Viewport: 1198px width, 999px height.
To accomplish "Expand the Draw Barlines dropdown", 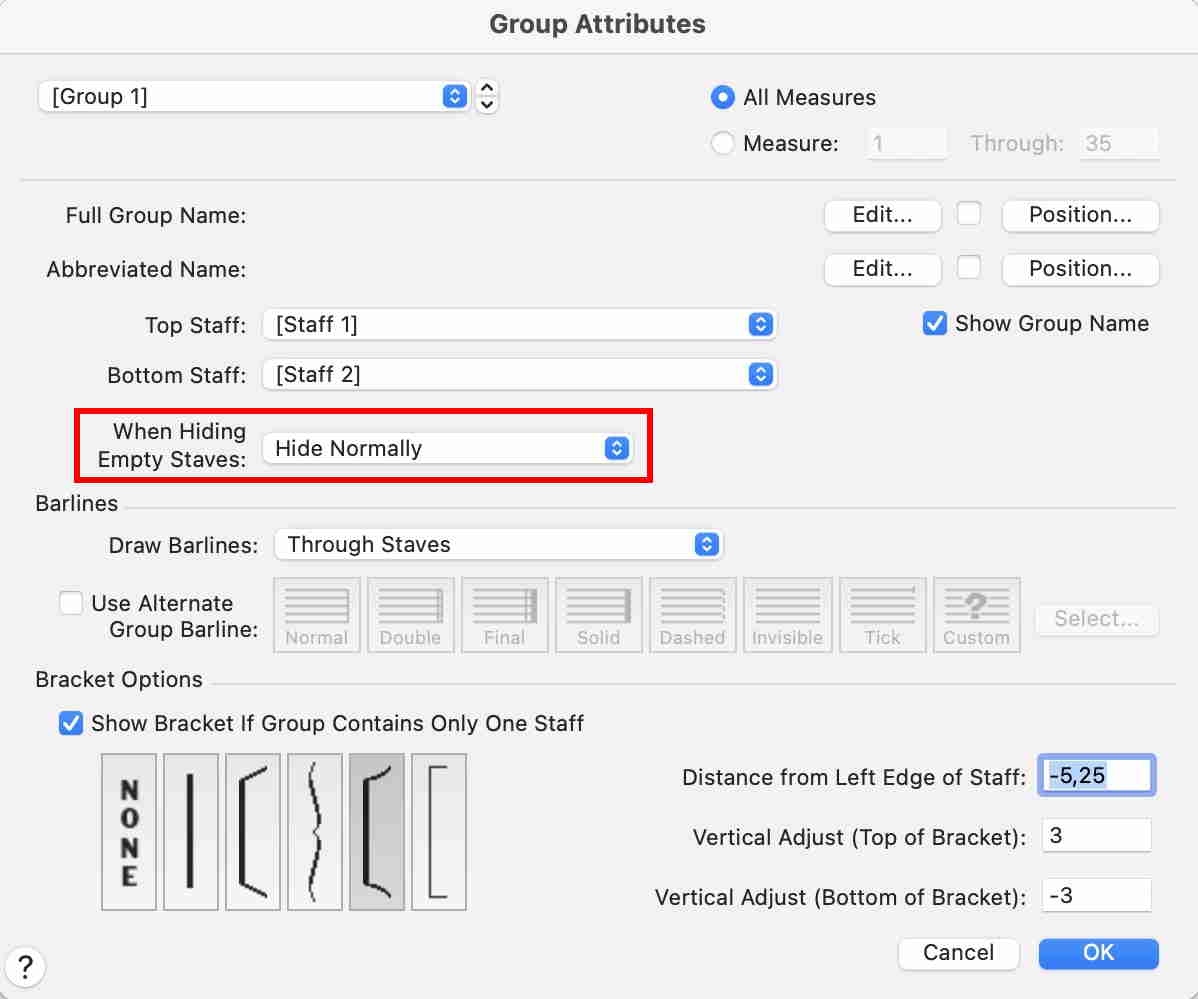I will (x=498, y=545).
